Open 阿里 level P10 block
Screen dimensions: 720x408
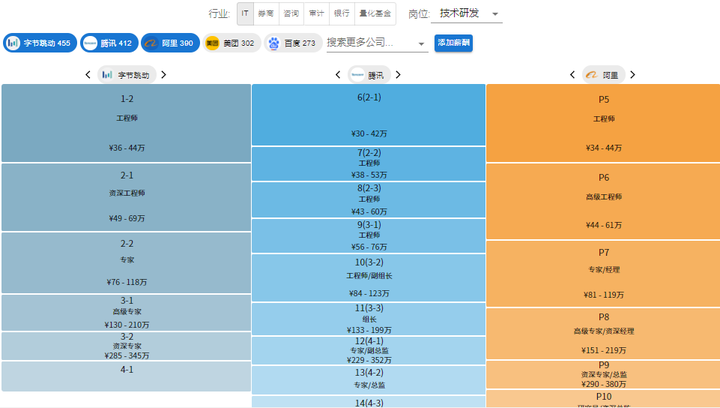(603, 399)
